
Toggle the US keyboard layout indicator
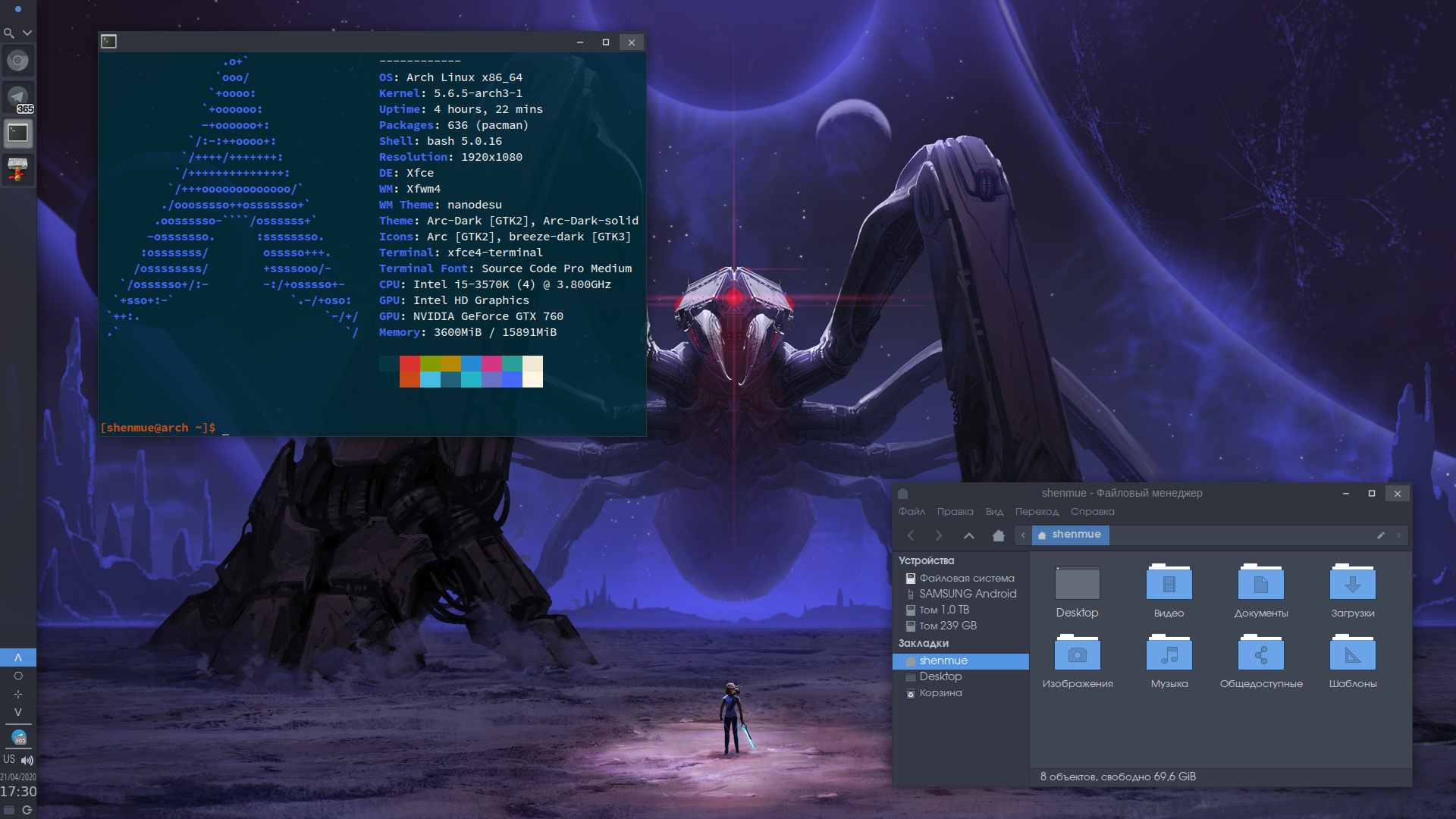9,759
